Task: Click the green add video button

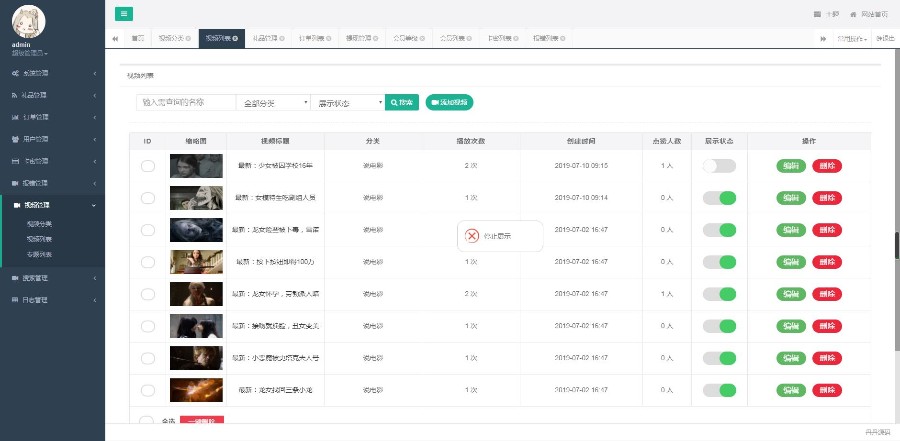Action: coord(448,102)
